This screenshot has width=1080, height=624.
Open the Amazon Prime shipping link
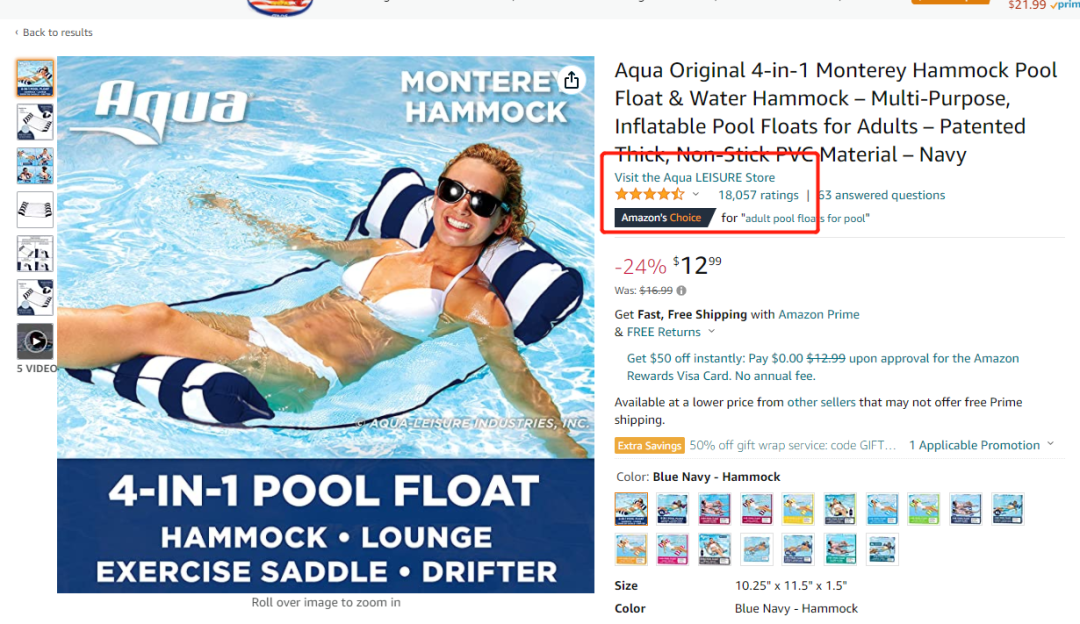[818, 314]
